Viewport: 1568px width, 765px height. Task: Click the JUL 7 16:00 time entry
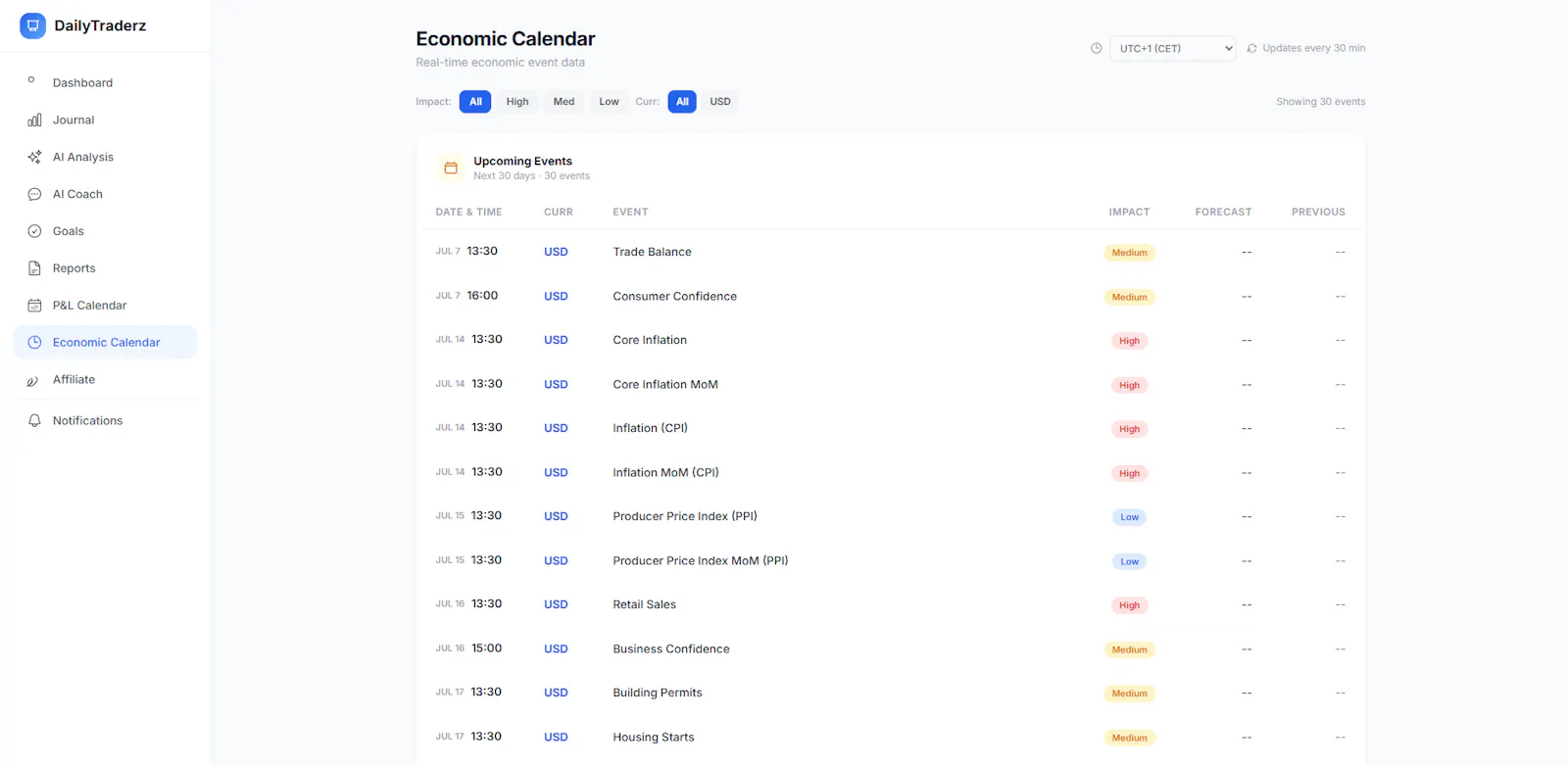(x=466, y=296)
